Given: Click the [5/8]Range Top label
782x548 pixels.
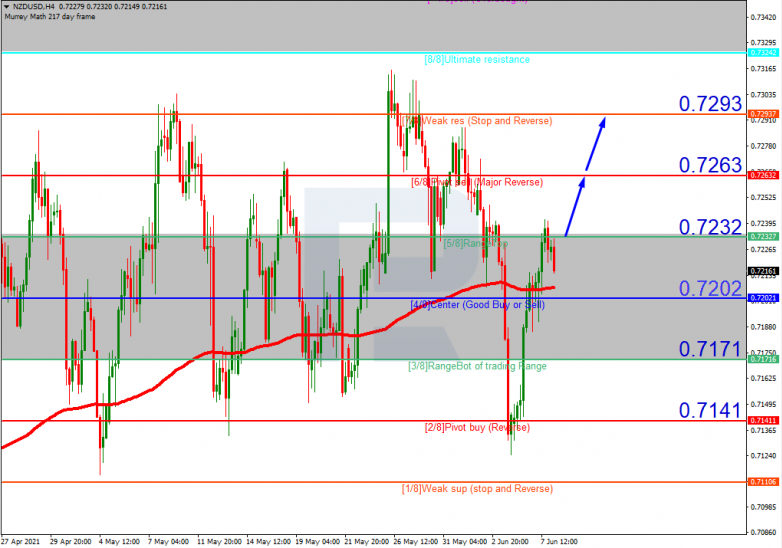Looking at the screenshot, I should tap(476, 244).
